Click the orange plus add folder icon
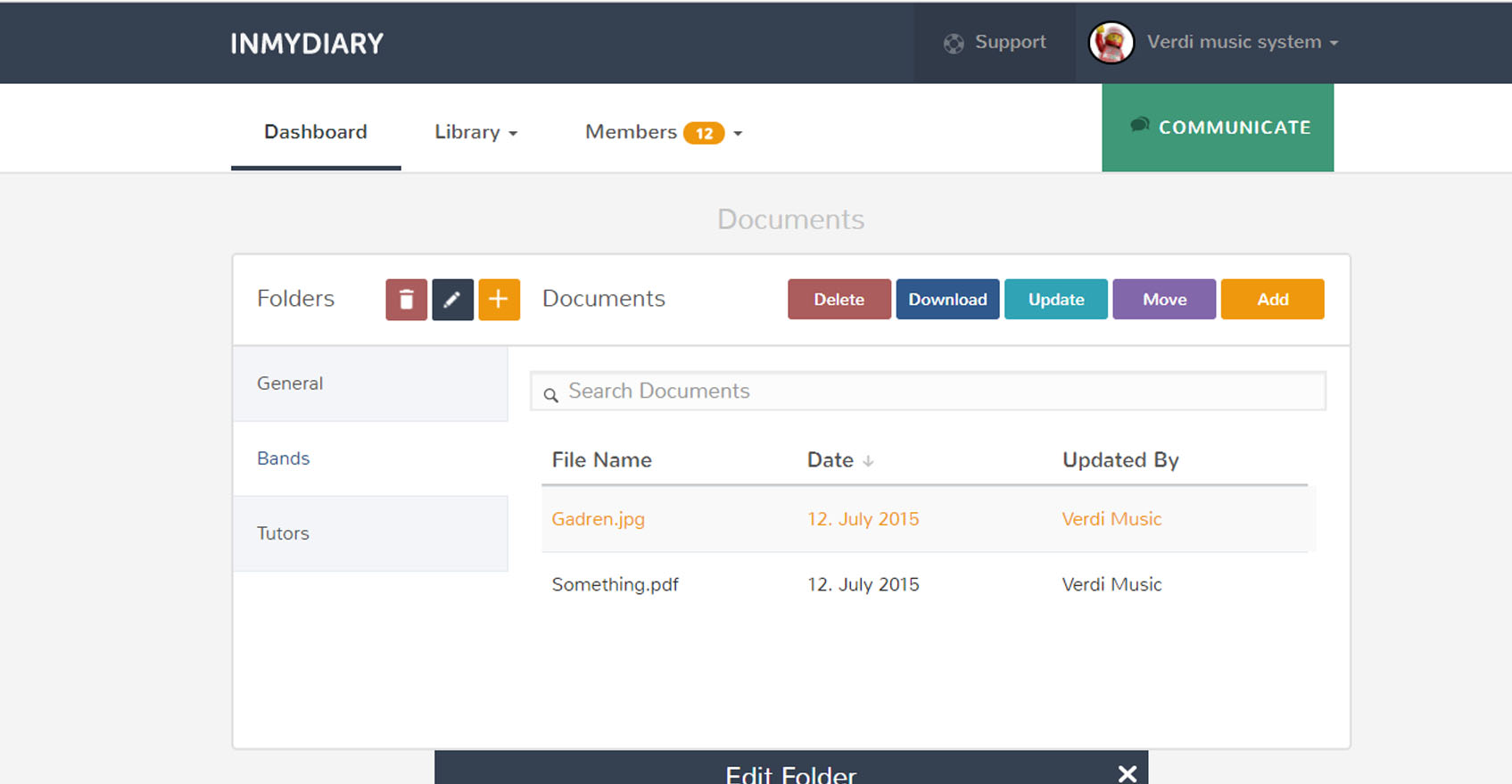The width and height of the screenshot is (1512, 784). coord(499,300)
